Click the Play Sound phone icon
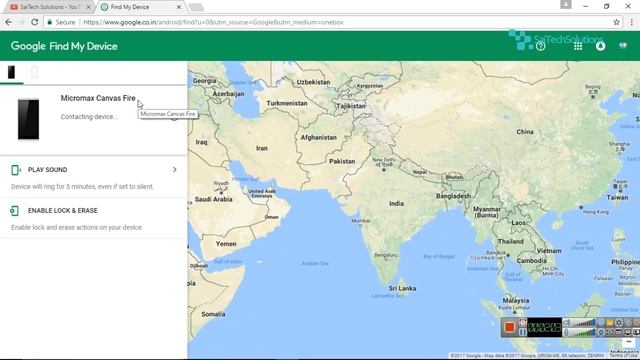The image size is (640, 360). 16,170
